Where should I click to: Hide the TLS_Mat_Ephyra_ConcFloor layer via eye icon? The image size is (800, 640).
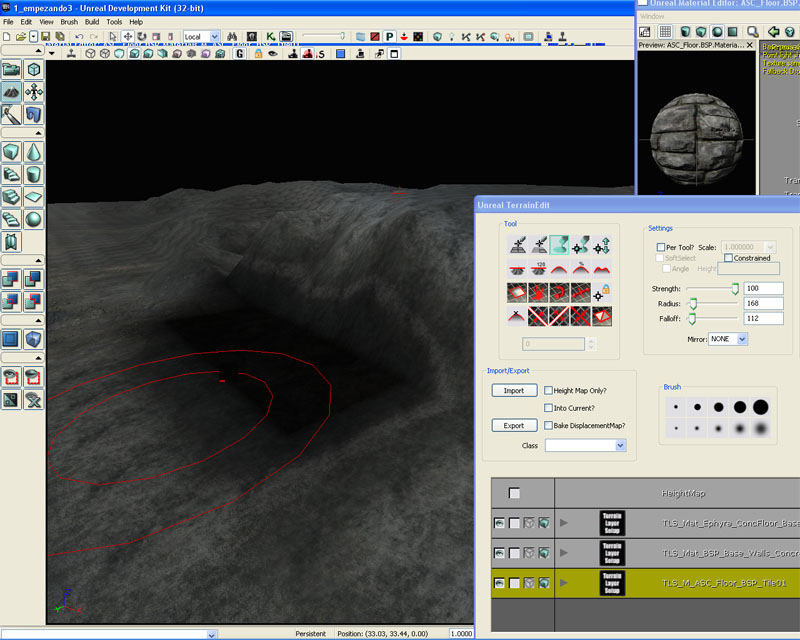pyautogui.click(x=499, y=523)
